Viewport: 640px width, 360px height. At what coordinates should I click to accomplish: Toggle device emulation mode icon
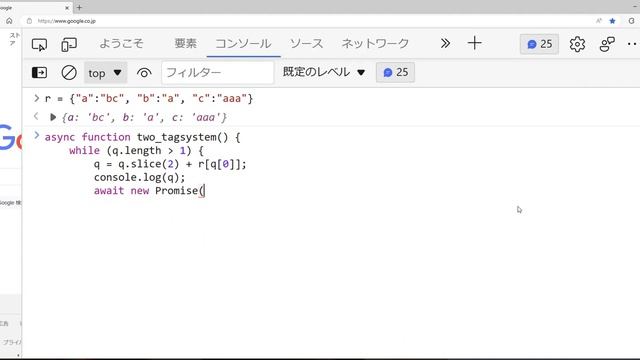pos(69,44)
